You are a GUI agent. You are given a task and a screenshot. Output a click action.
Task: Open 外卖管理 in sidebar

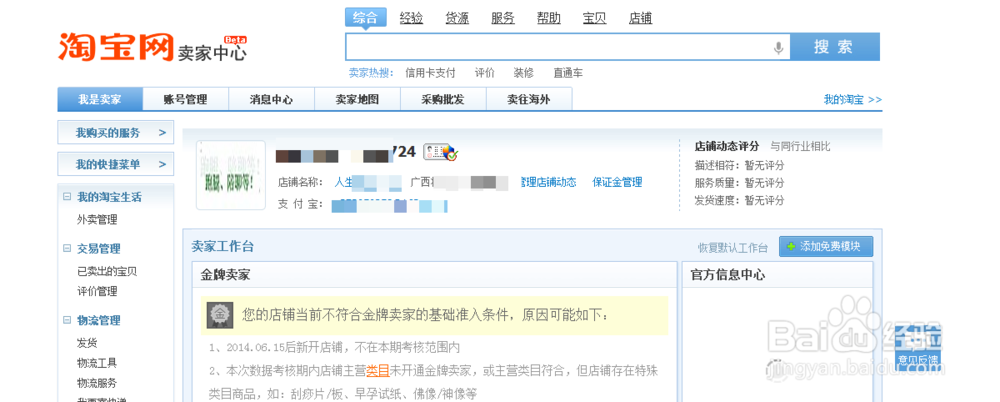tap(98, 220)
